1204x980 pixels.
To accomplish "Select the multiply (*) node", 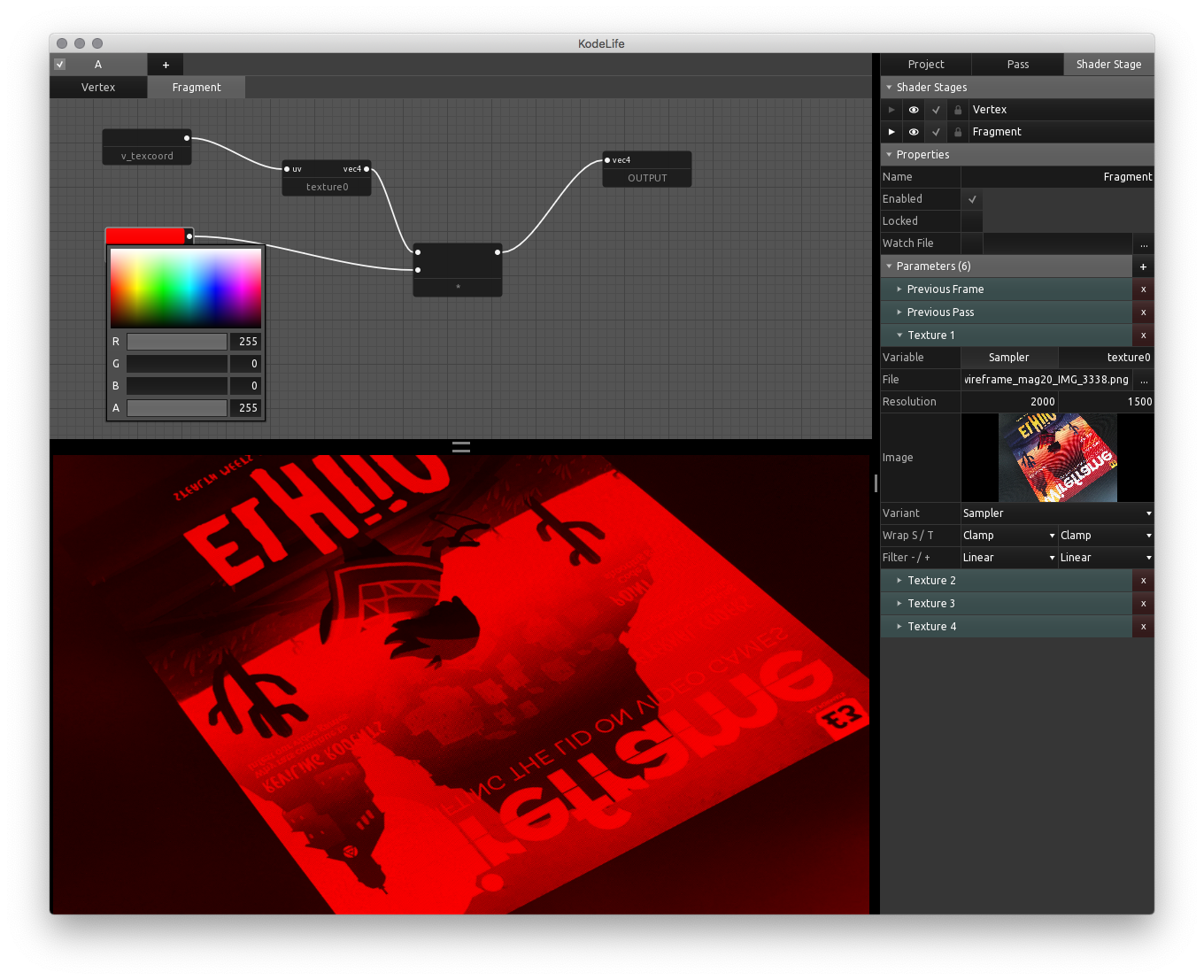I will 458,270.
